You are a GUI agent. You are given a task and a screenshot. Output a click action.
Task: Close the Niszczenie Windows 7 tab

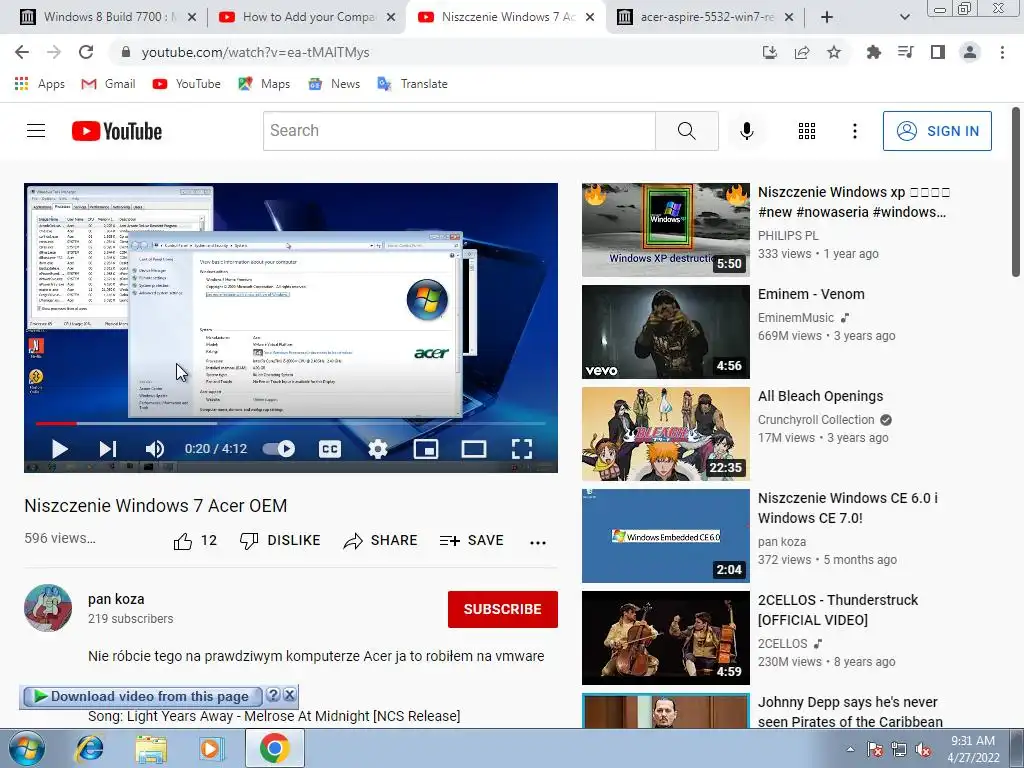point(590,17)
